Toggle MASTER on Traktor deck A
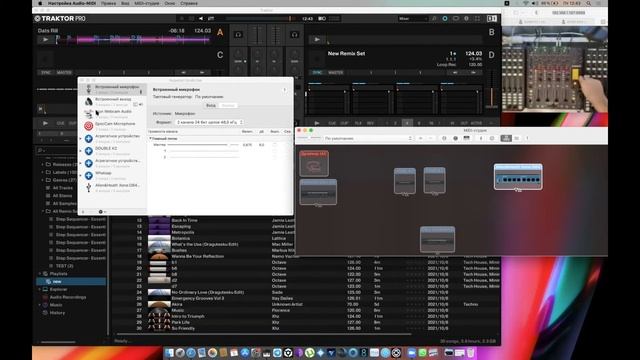The height and width of the screenshot is (360, 640). pyautogui.click(x=64, y=73)
